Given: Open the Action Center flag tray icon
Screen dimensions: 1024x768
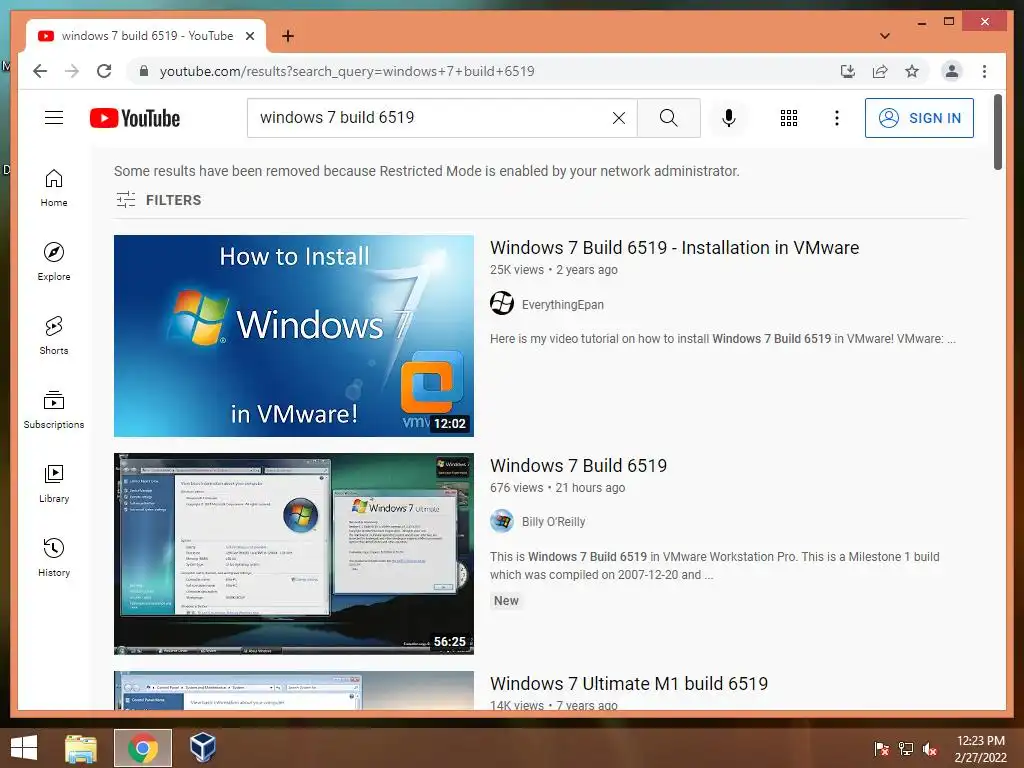Looking at the screenshot, I should [x=882, y=749].
